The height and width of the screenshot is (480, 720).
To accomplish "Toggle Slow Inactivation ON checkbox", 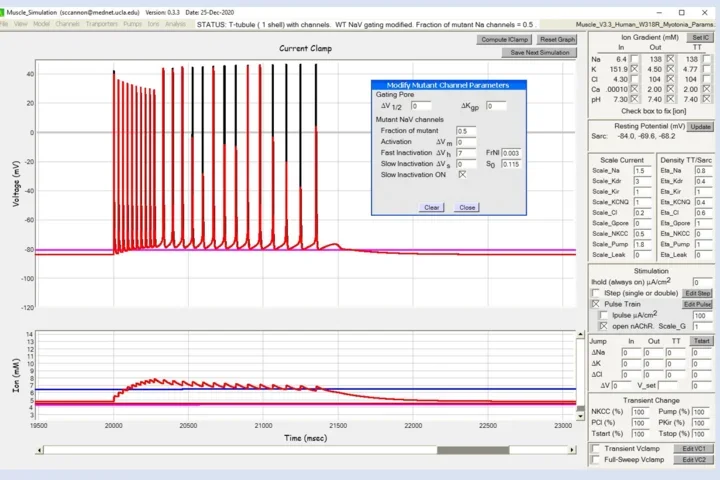I will click(462, 175).
